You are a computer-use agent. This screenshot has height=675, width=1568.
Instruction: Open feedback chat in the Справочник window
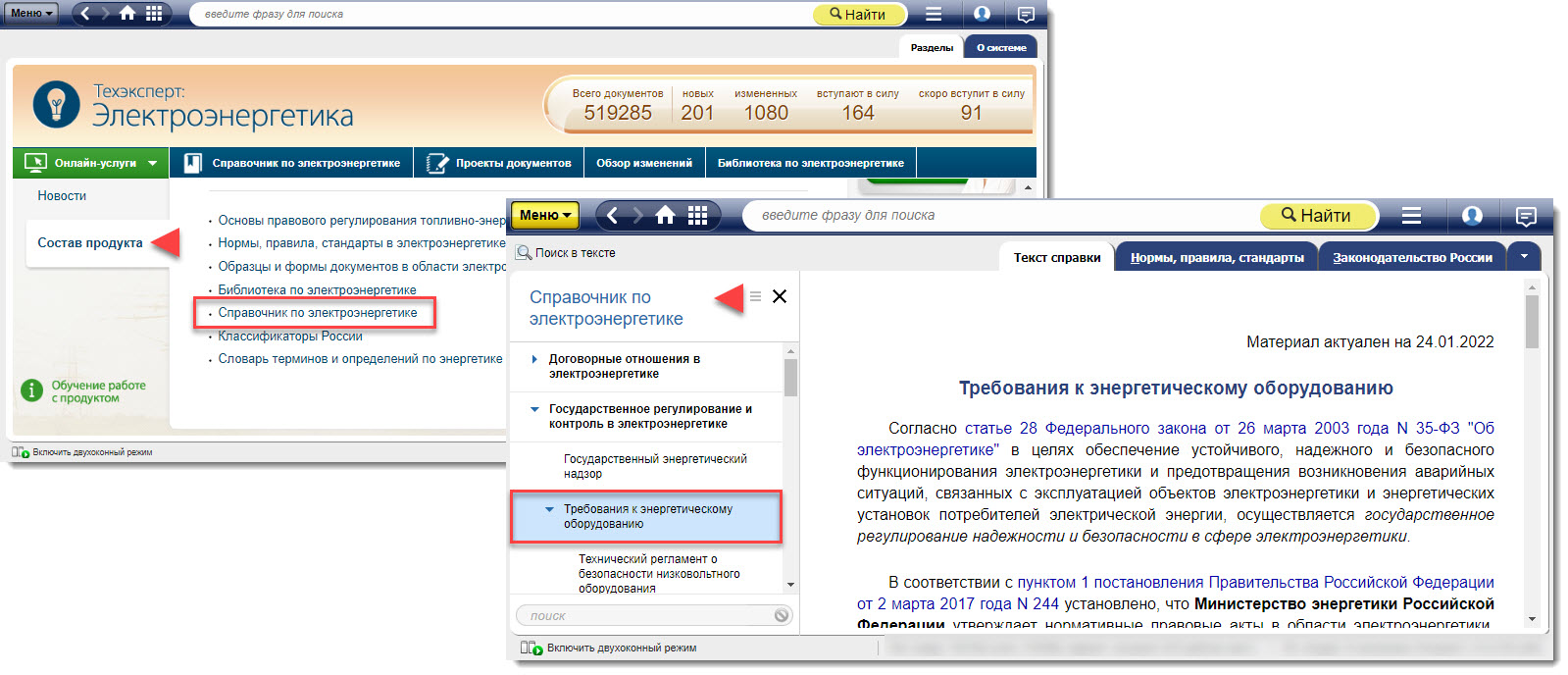tap(1526, 216)
